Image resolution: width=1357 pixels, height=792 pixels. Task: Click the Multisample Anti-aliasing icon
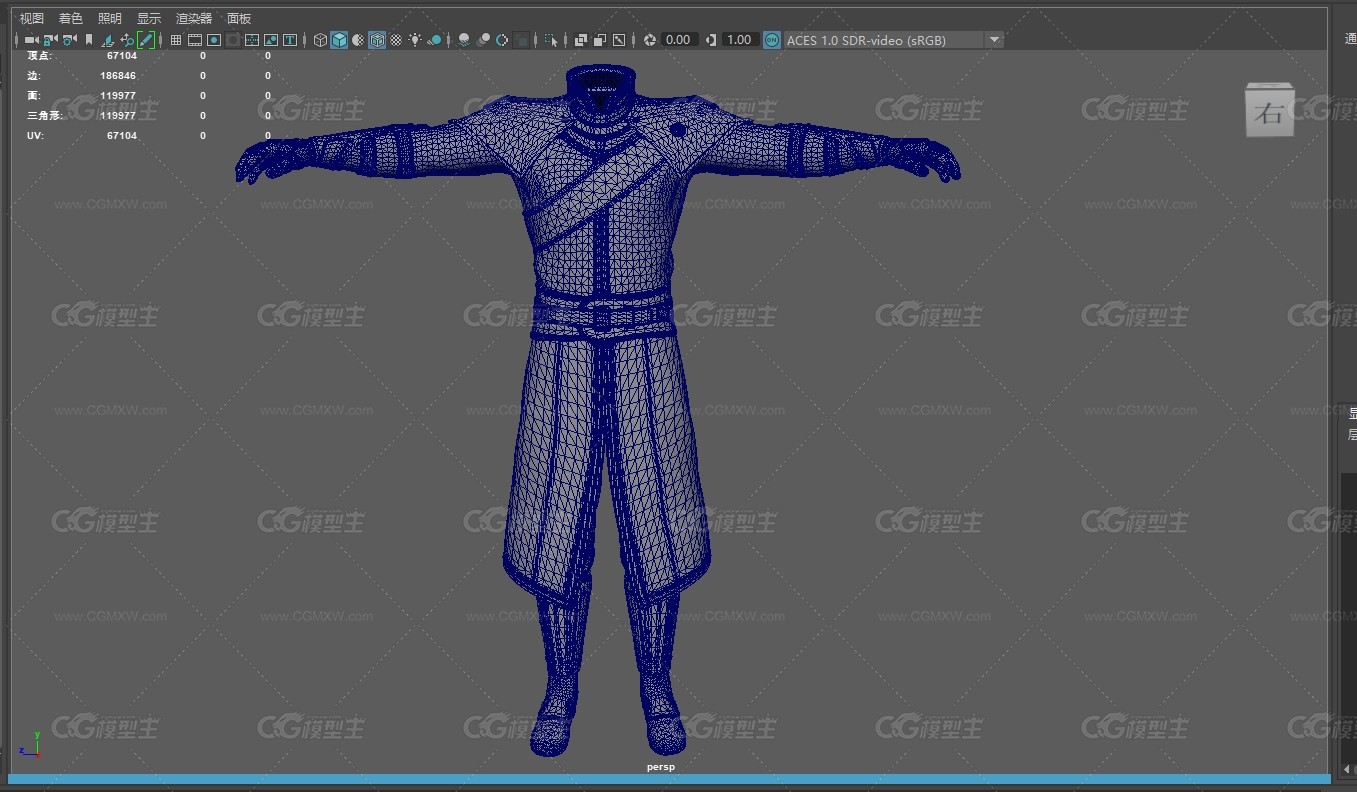click(x=502, y=40)
